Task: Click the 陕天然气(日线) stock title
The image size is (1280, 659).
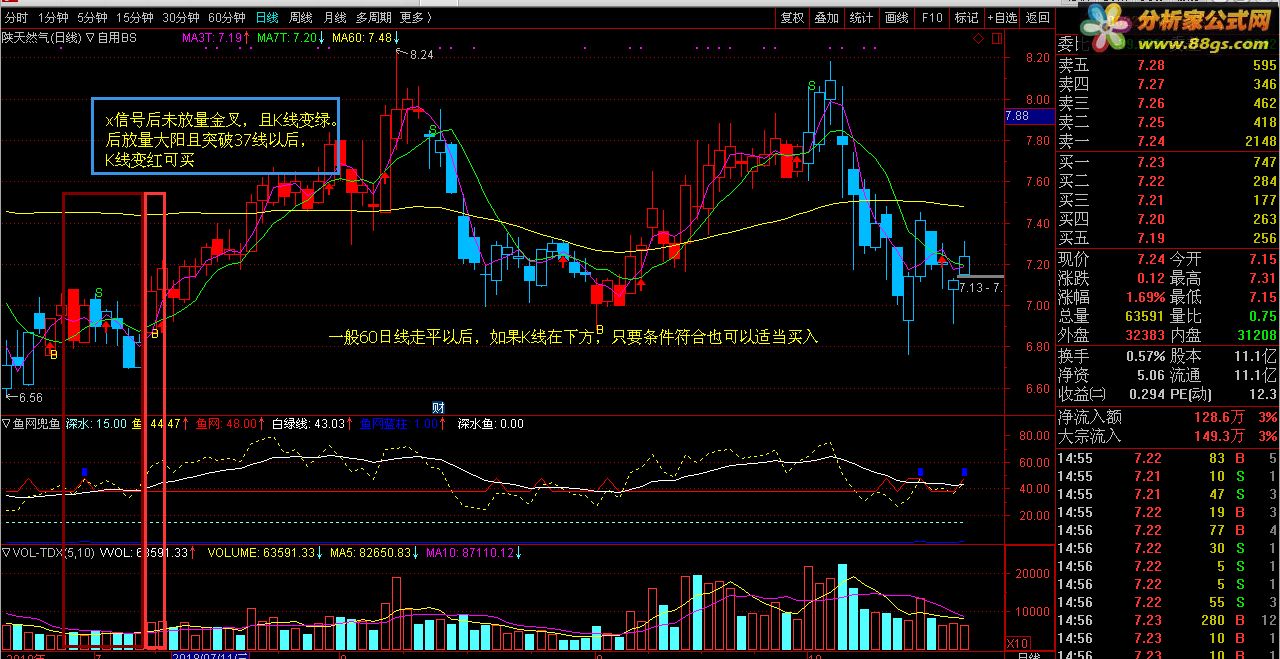Action: (41, 39)
